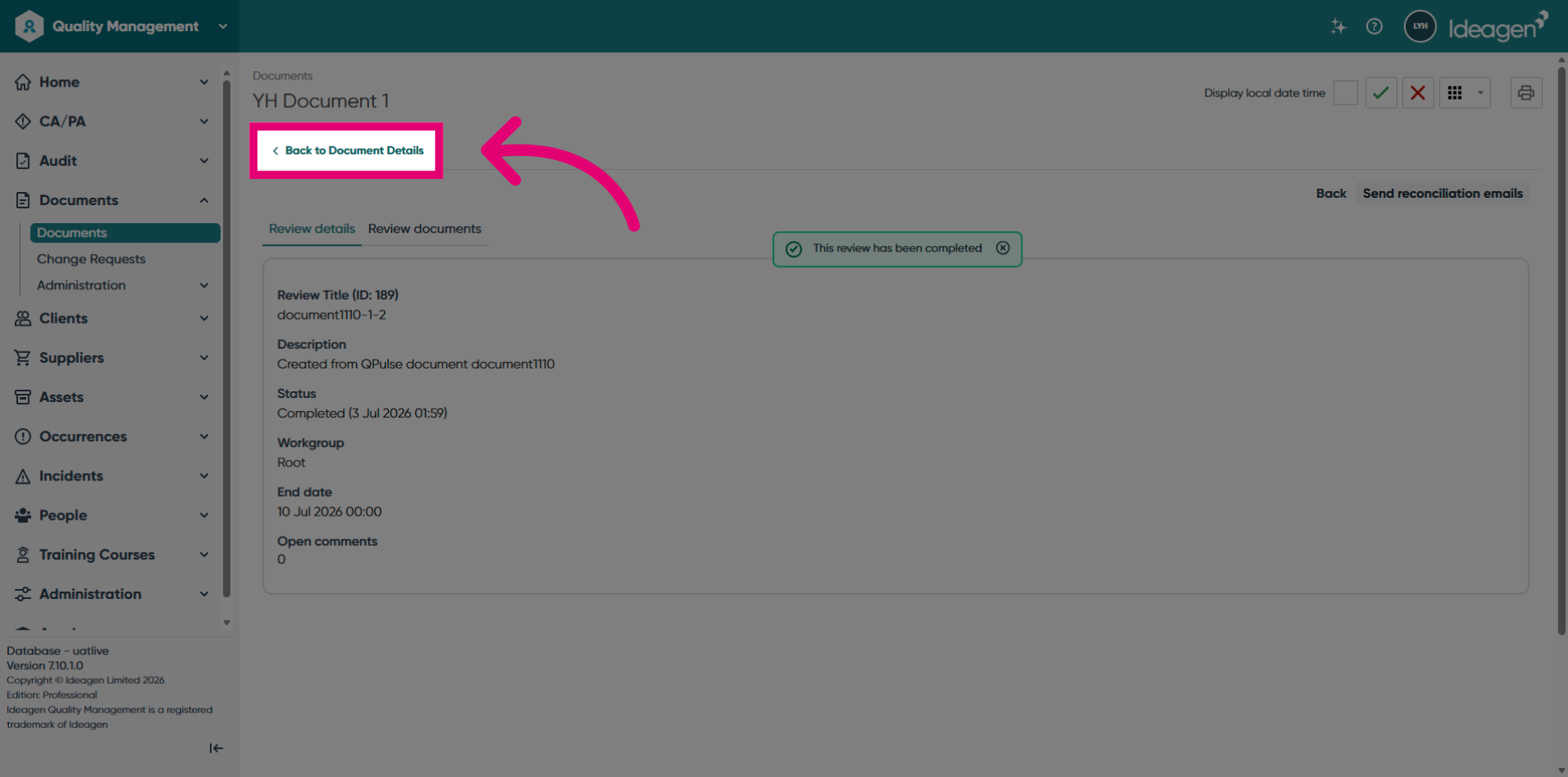Screen dimensions: 1568x777
Task: Open the help question mark icon
Action: coord(1374,26)
